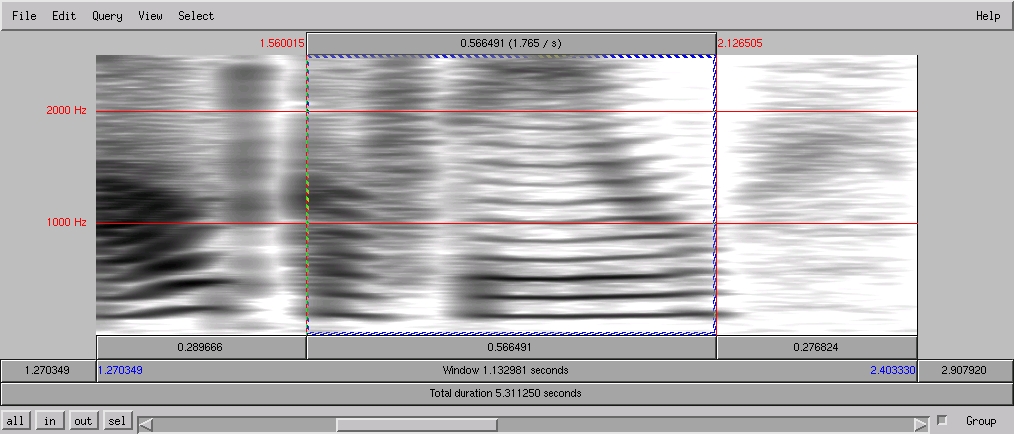Open the Help menu
Viewport: 1014px width, 434px height.
(988, 16)
